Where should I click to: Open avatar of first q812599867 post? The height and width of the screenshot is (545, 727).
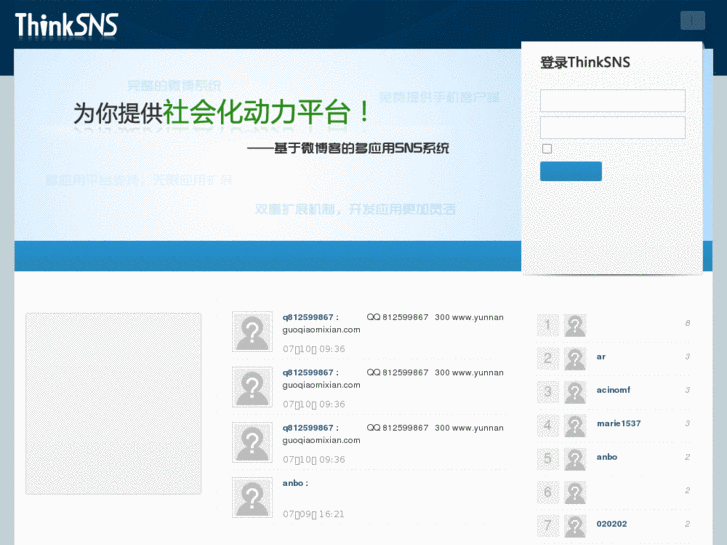252,332
